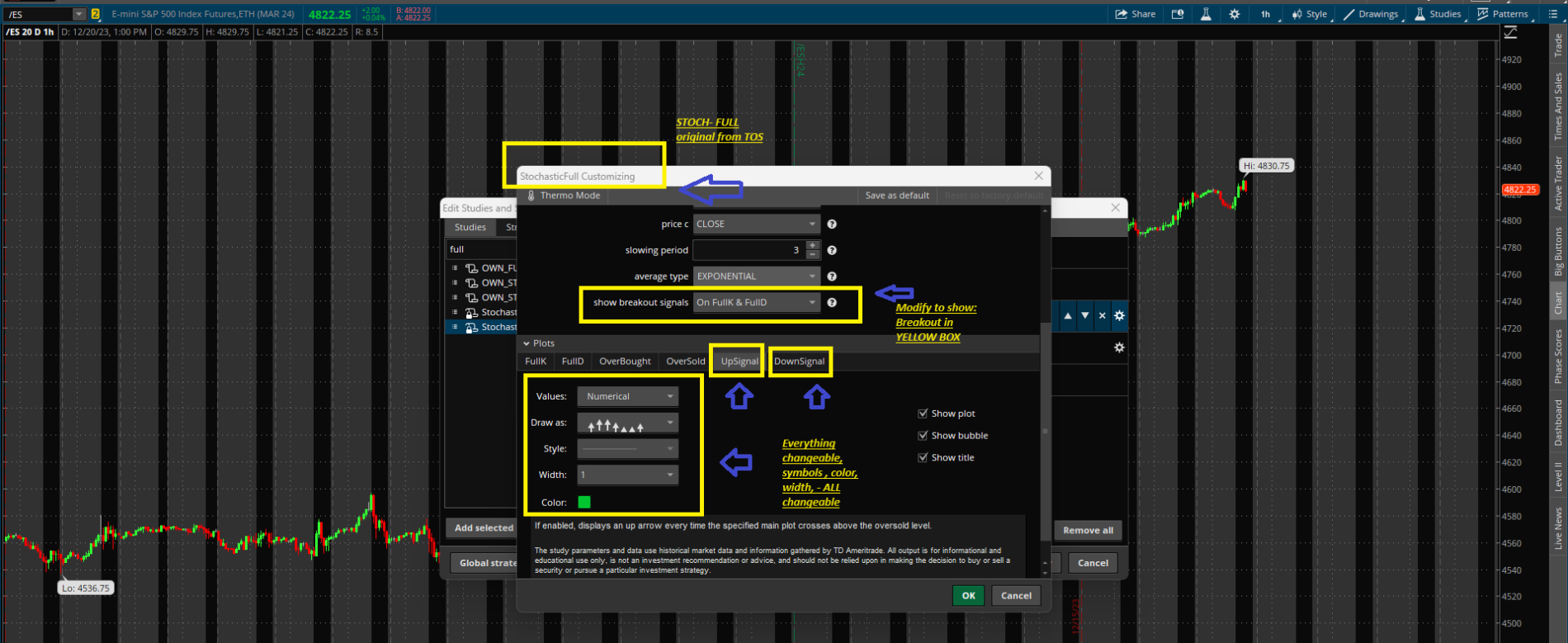Open the show breakout signals dropdown
The height and width of the screenshot is (643, 1568).
click(757, 303)
